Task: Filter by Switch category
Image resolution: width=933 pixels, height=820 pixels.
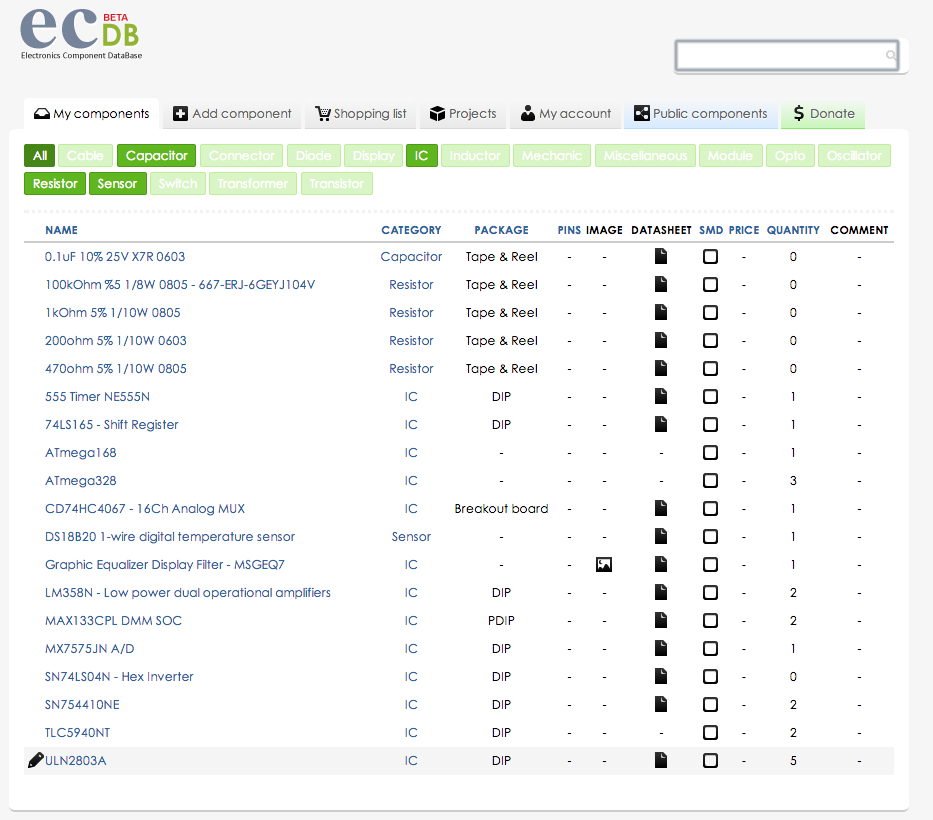Action: point(178,183)
